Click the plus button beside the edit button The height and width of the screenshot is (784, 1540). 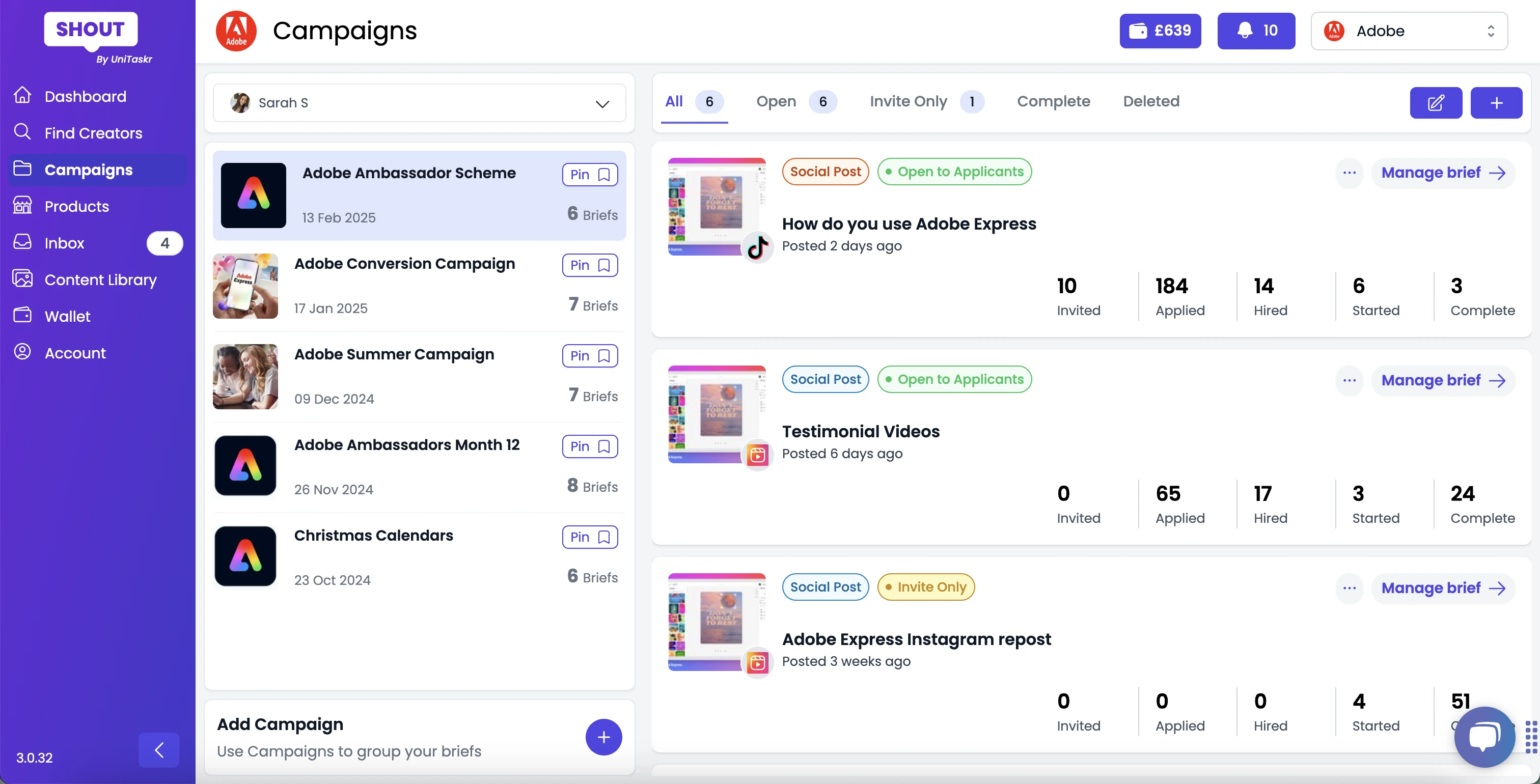pos(1496,102)
